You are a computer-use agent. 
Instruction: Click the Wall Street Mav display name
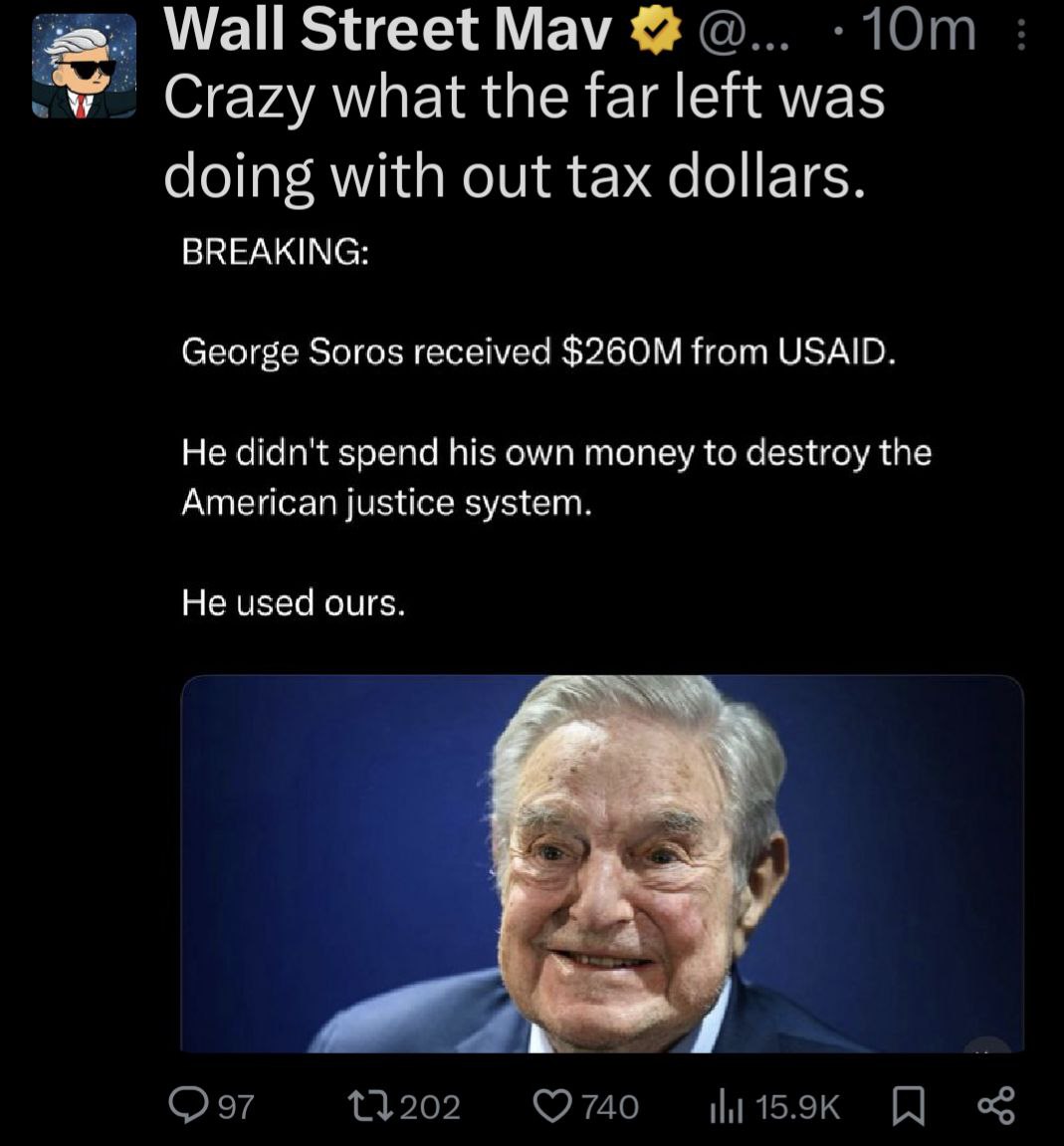[x=388, y=30]
